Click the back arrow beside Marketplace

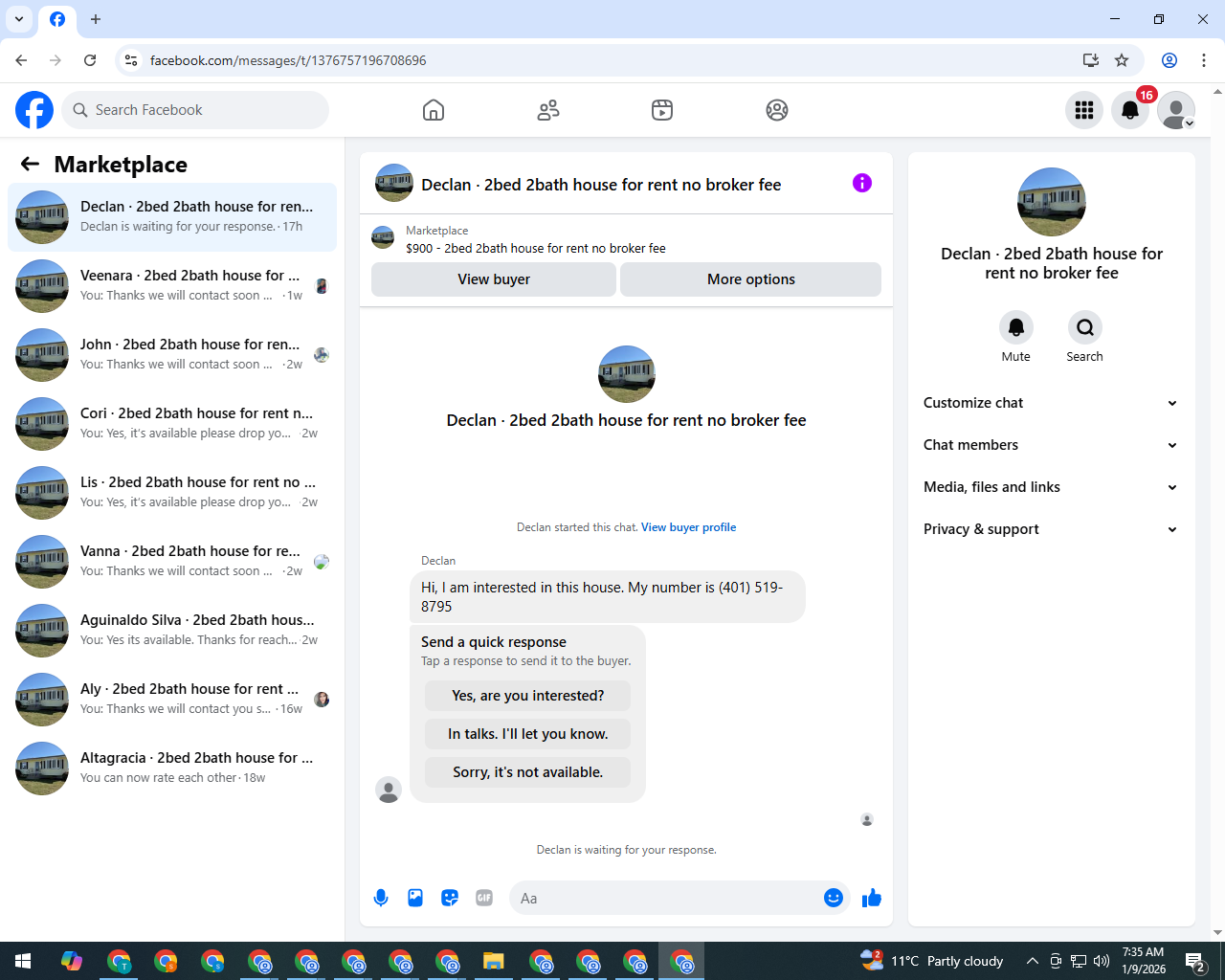[30, 164]
